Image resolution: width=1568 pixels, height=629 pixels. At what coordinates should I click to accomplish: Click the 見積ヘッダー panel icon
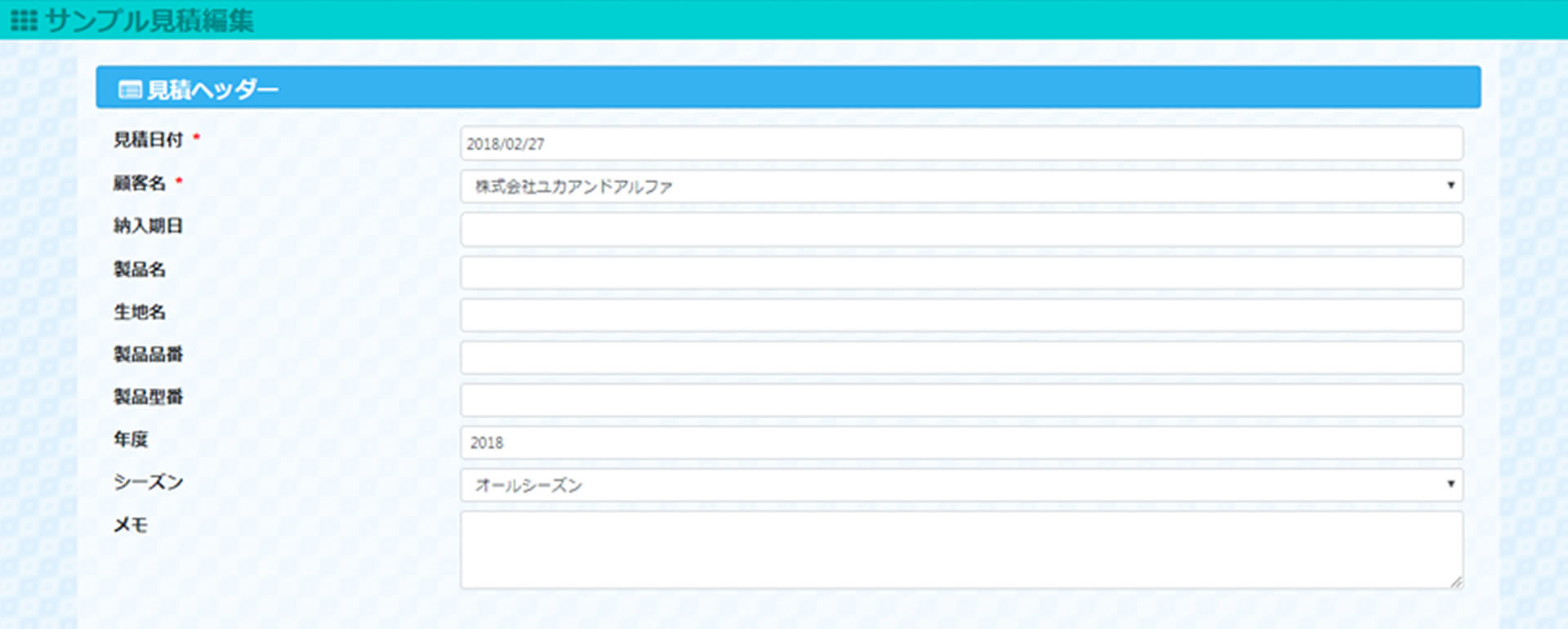click(x=130, y=90)
